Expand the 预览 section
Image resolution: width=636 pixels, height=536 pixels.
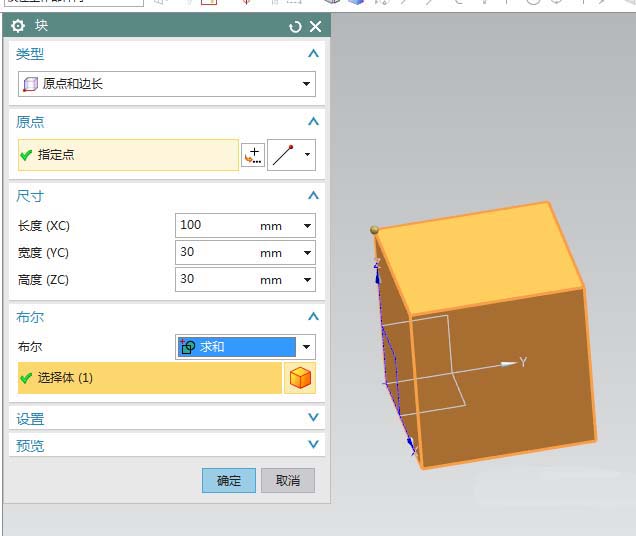(x=313, y=445)
